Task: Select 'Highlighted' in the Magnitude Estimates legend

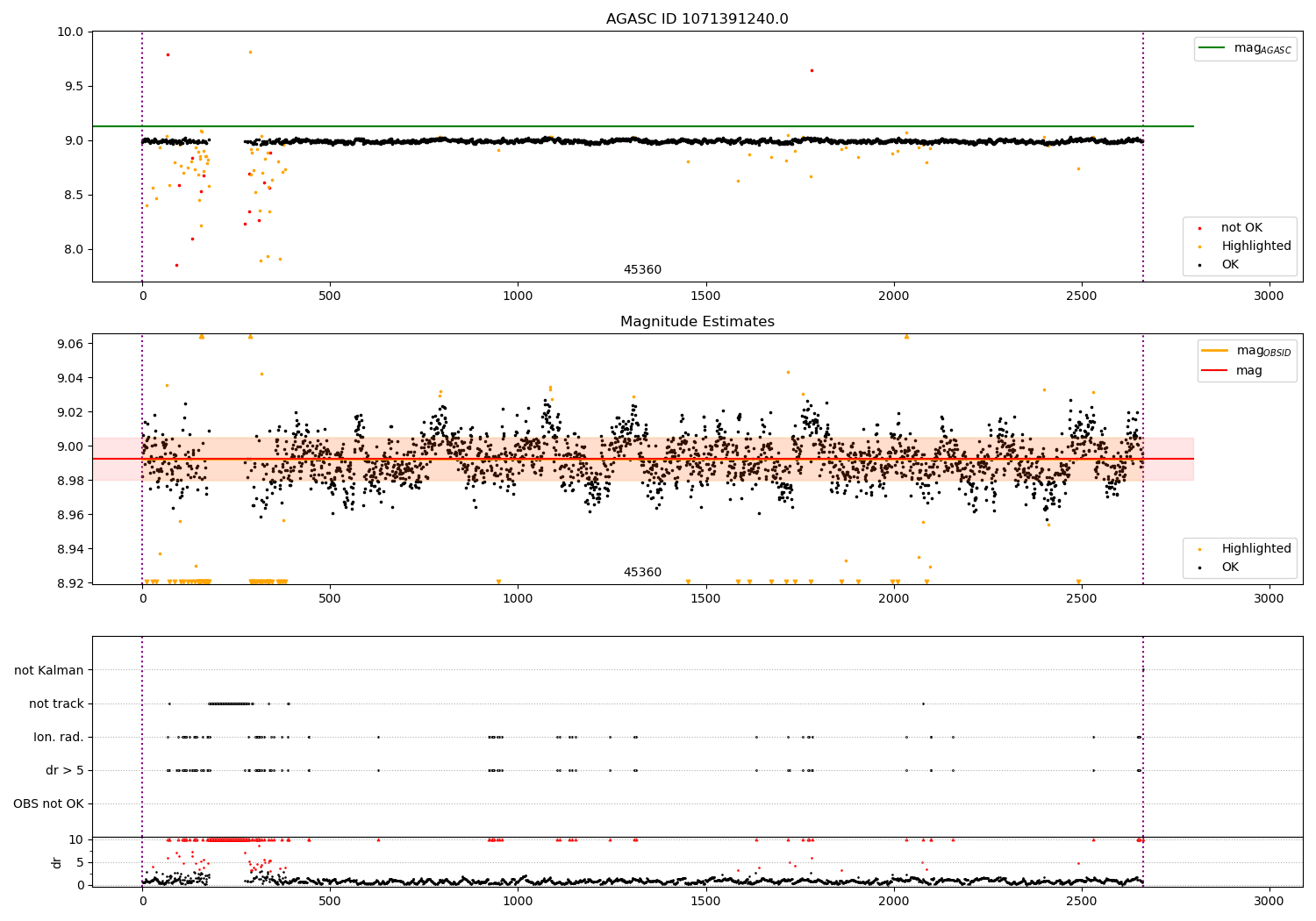Action: [1256, 549]
